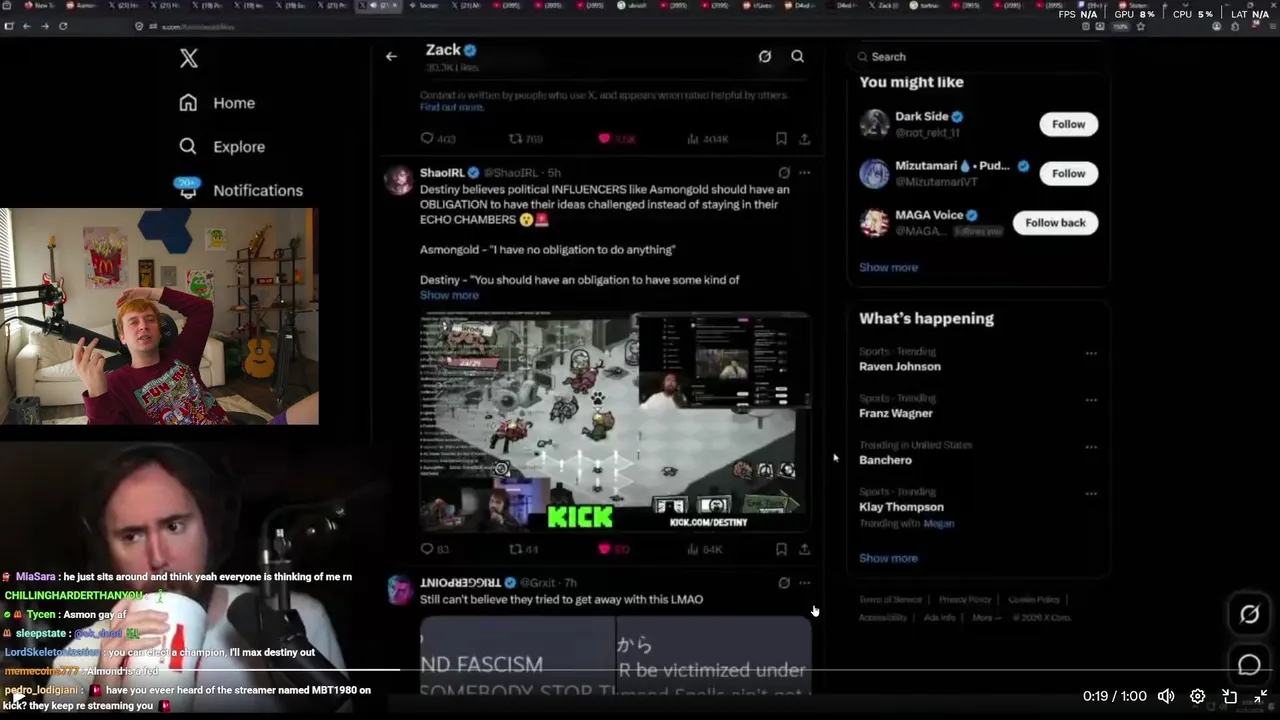Click the back arrow beside Zack

[x=391, y=56]
